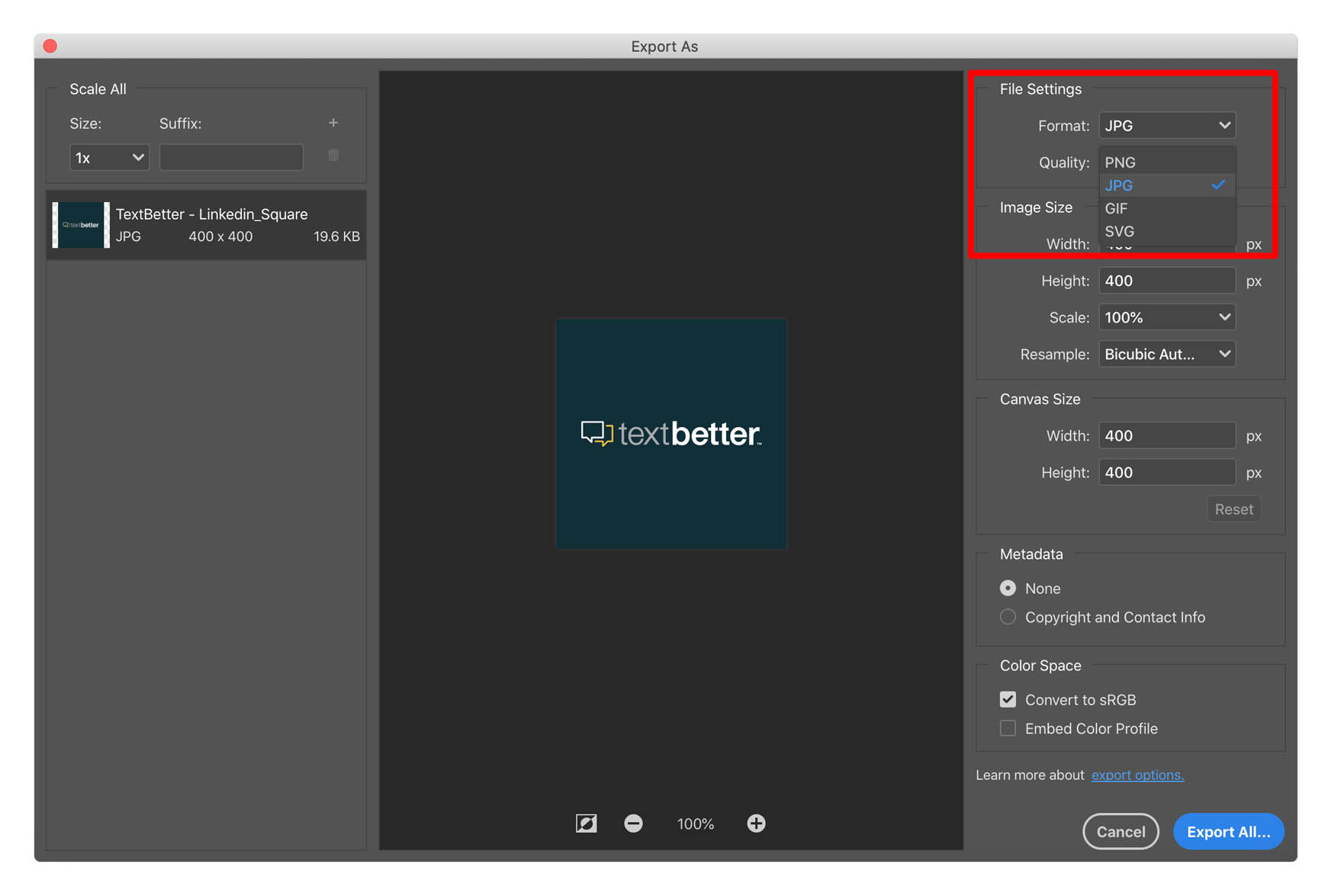Open the Size 1x dropdown
Viewport: 1331px width, 896px height.
(x=109, y=158)
